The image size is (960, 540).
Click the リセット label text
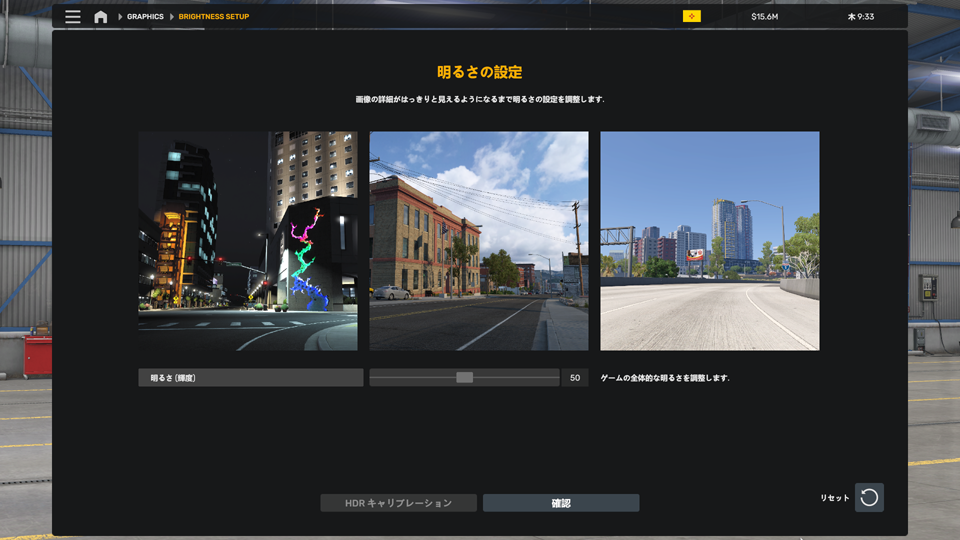[834, 498]
